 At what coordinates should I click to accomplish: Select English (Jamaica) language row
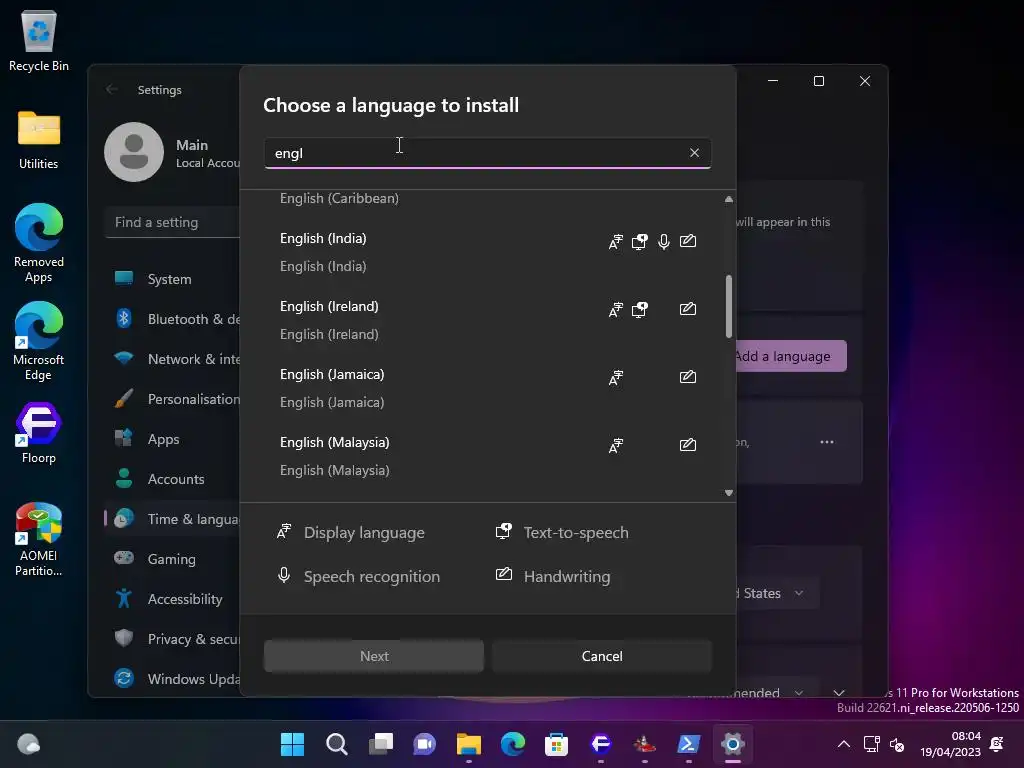pos(488,388)
